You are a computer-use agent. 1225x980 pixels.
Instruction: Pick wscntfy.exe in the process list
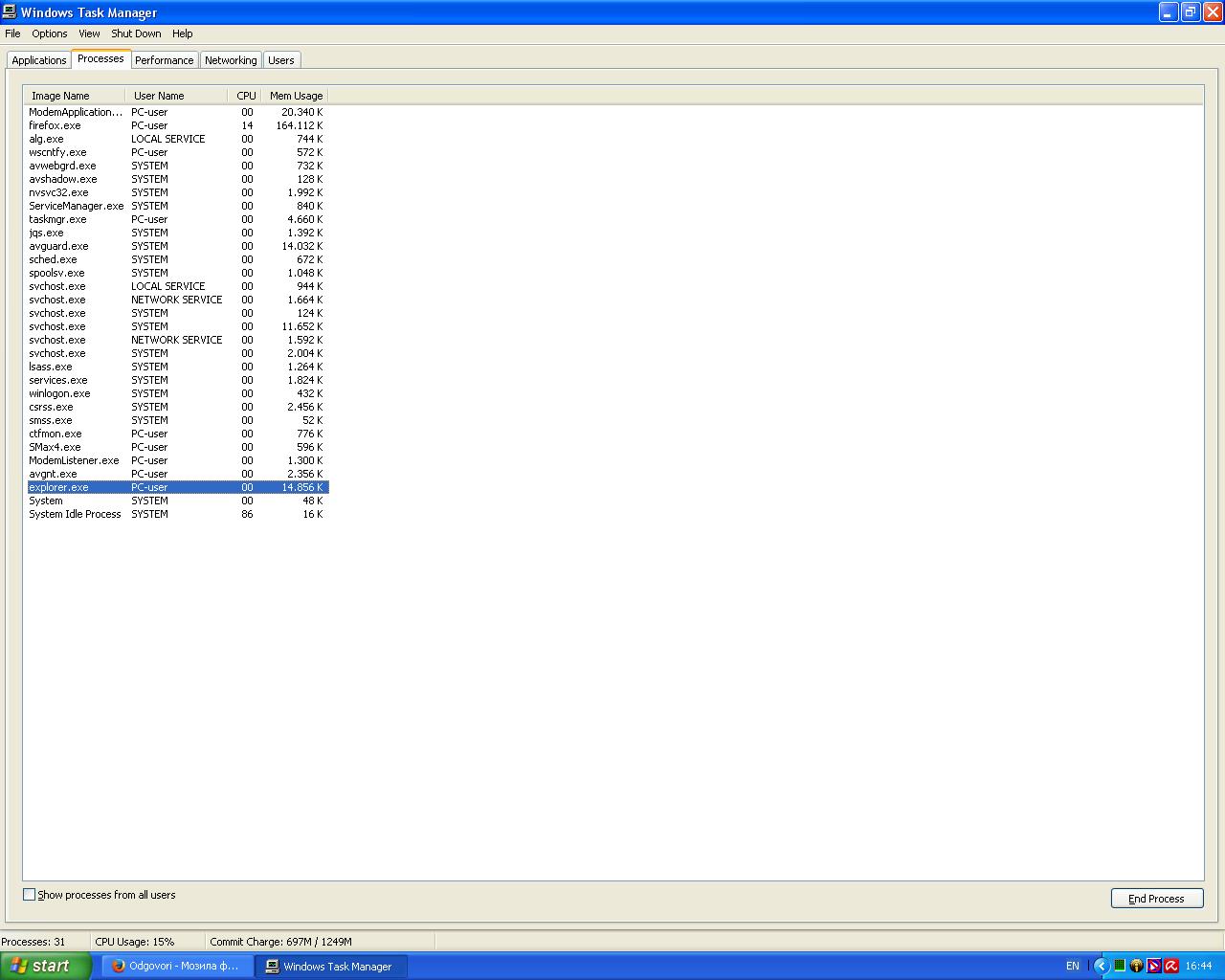point(177,152)
